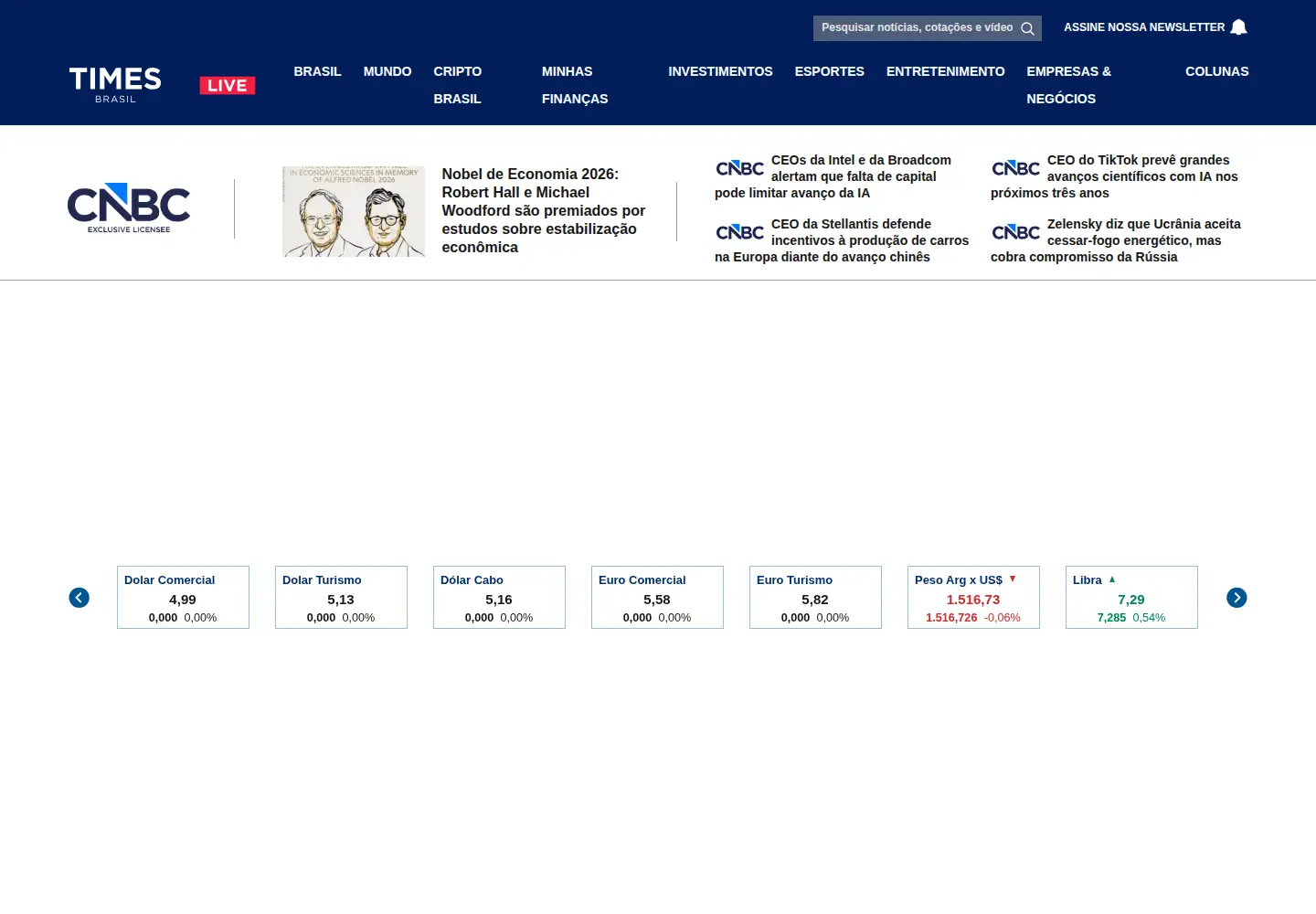Read the Stellantis CEO incentives article

point(841,240)
